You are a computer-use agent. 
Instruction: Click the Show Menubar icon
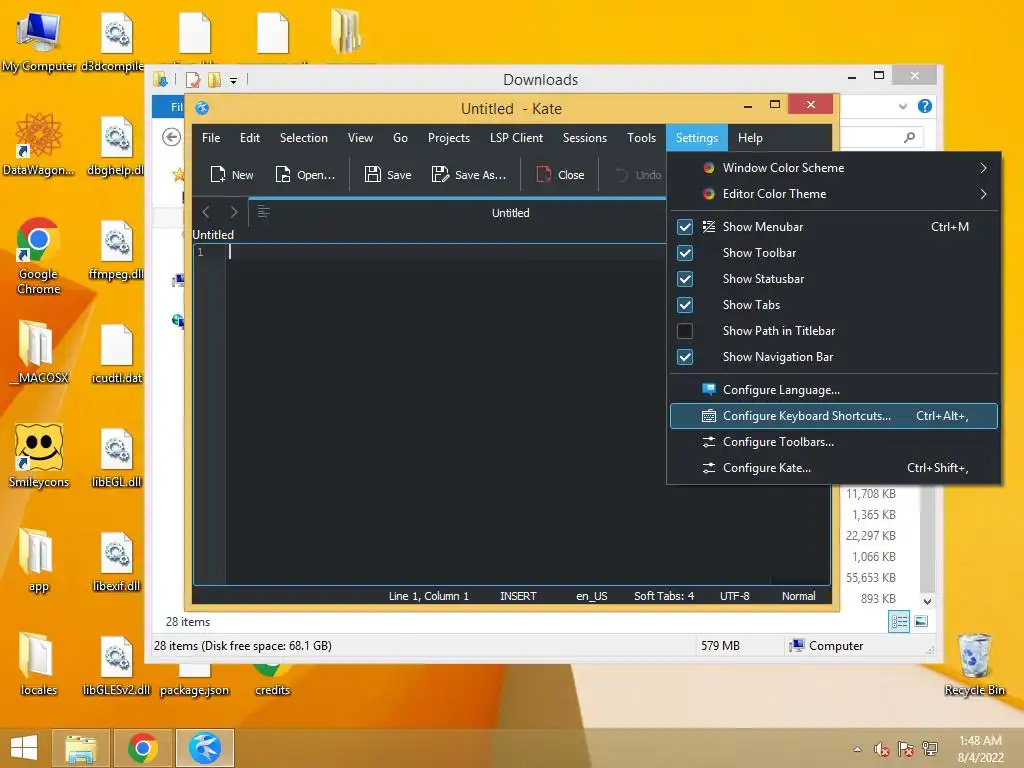tap(709, 227)
